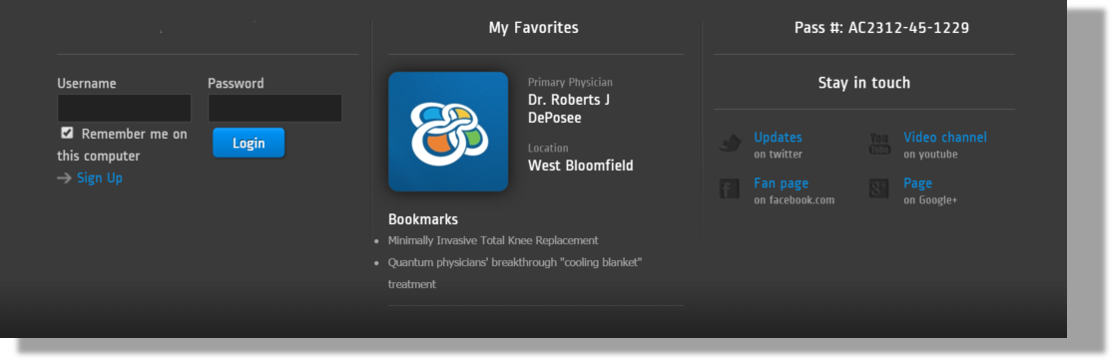Open the Updates on twitter link

click(778, 138)
